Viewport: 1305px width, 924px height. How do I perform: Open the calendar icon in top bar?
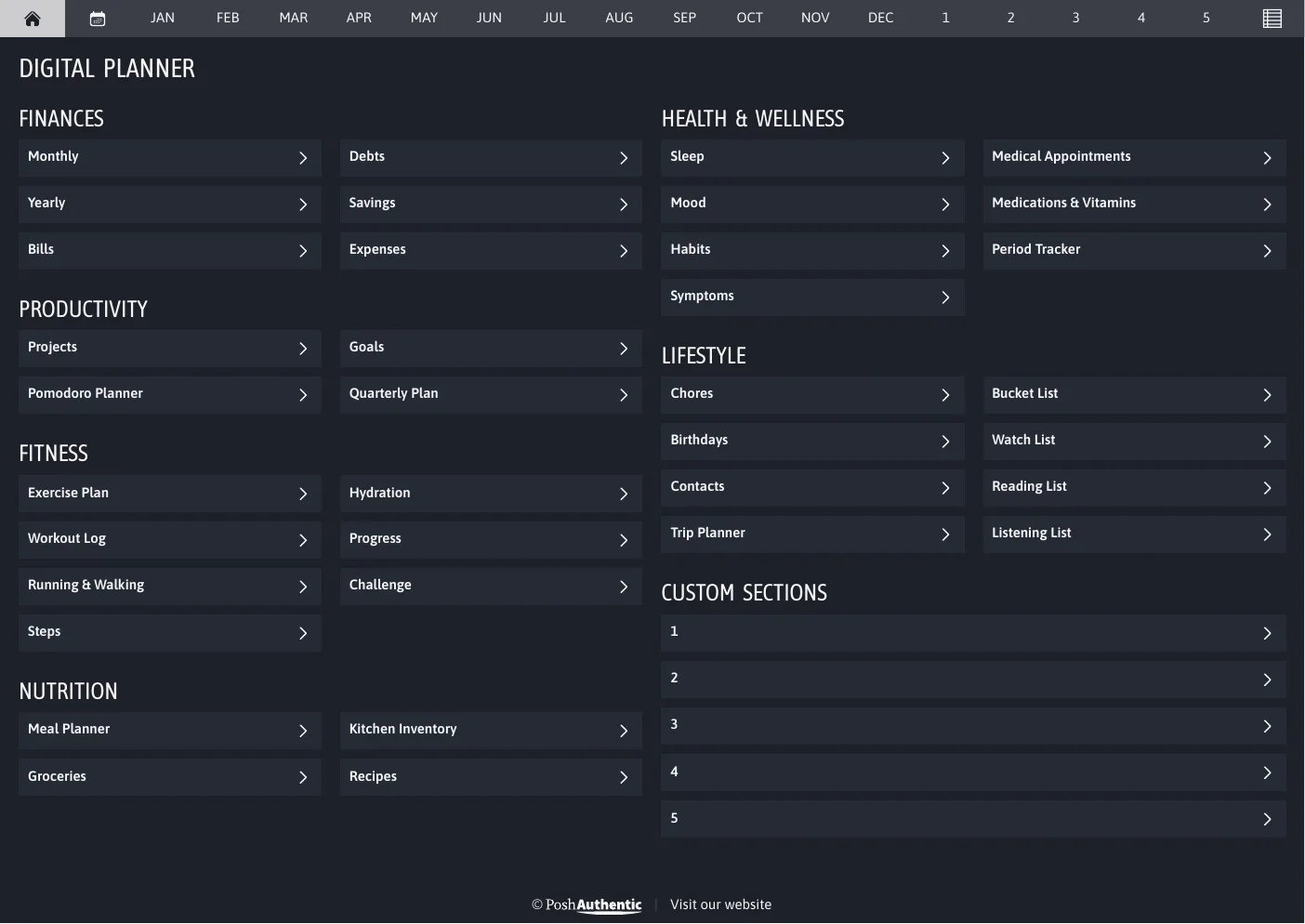[98, 19]
